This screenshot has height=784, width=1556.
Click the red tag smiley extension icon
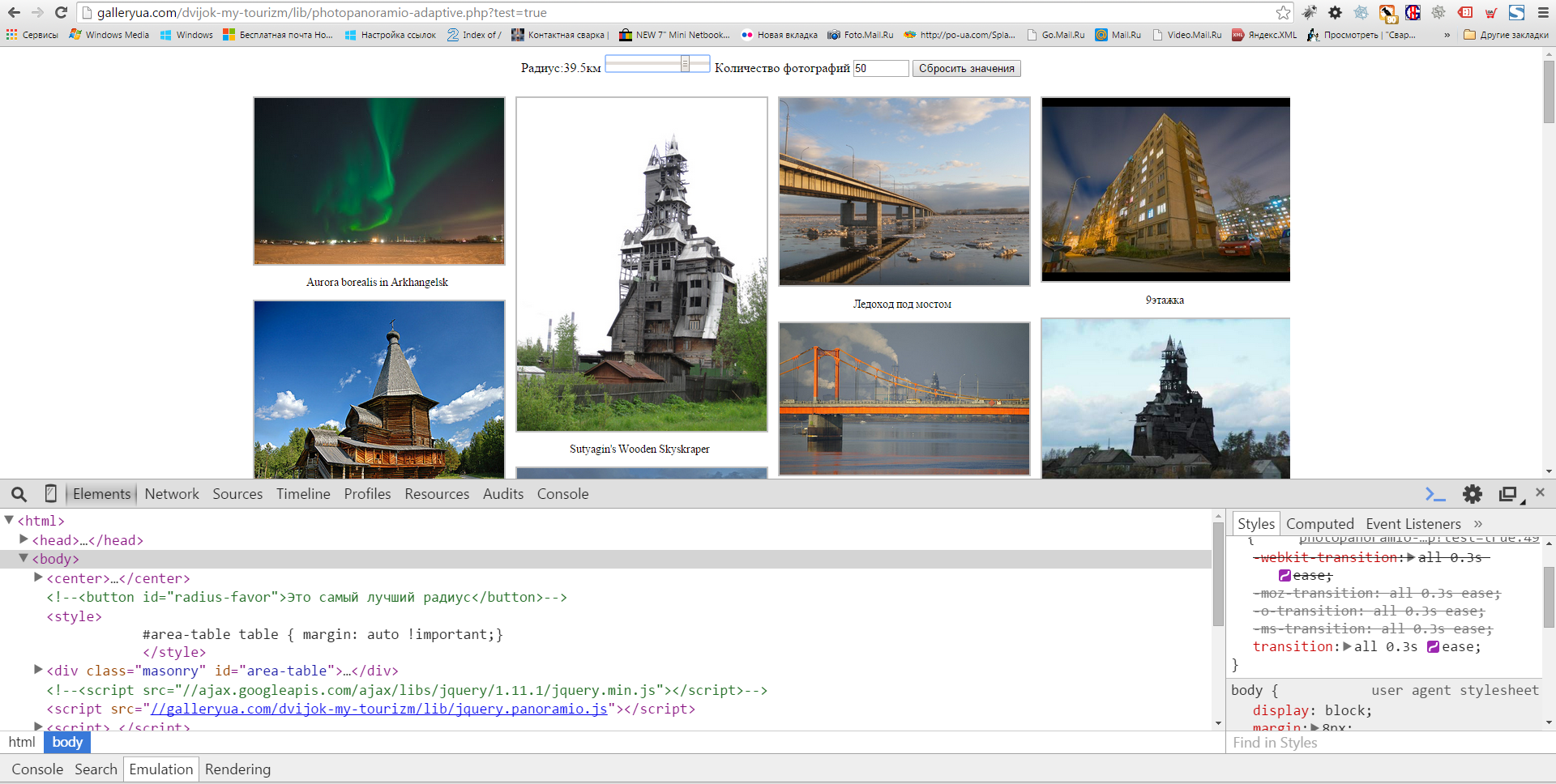(x=1465, y=12)
